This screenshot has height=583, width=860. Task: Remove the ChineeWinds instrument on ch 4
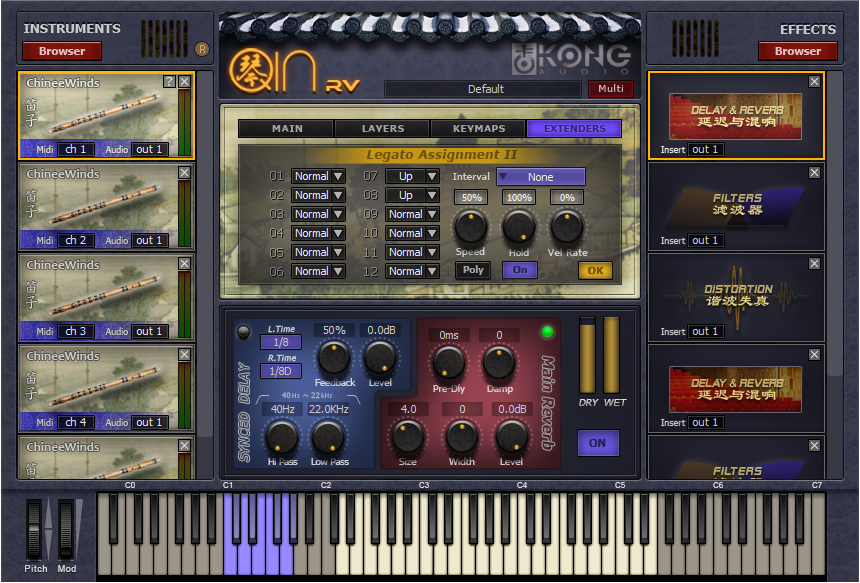click(x=185, y=355)
